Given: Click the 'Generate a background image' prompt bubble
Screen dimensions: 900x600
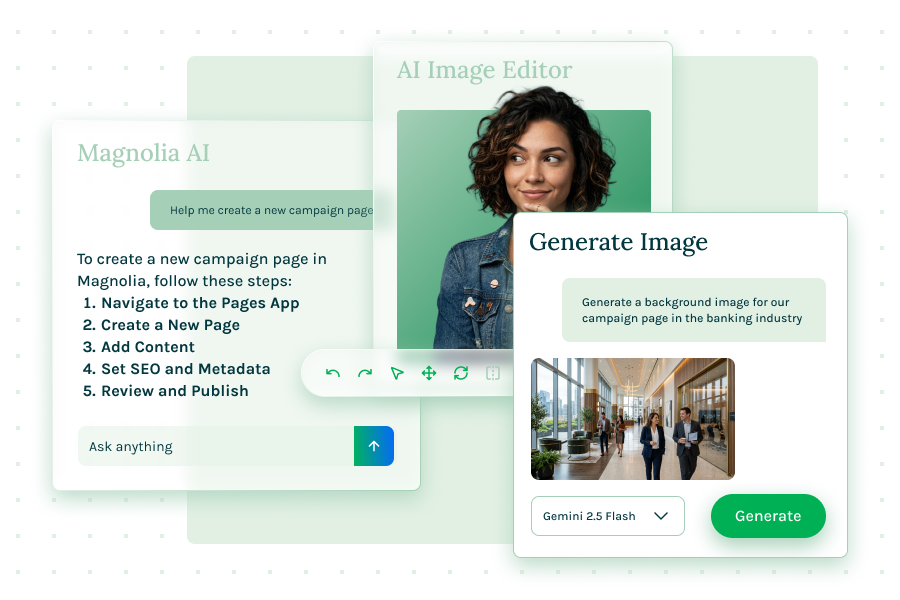Looking at the screenshot, I should pos(693,310).
